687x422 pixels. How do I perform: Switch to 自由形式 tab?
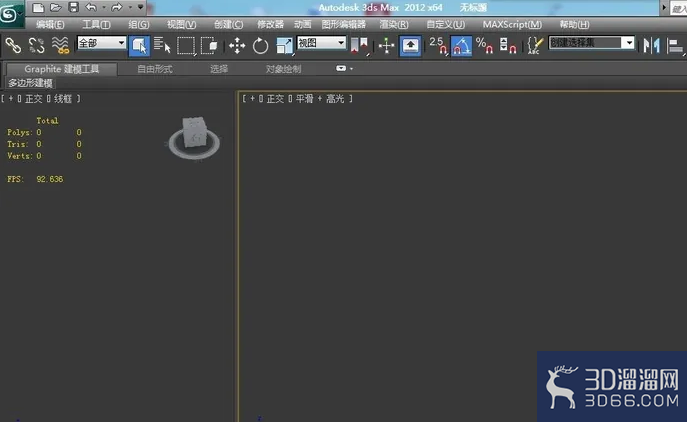click(x=155, y=69)
